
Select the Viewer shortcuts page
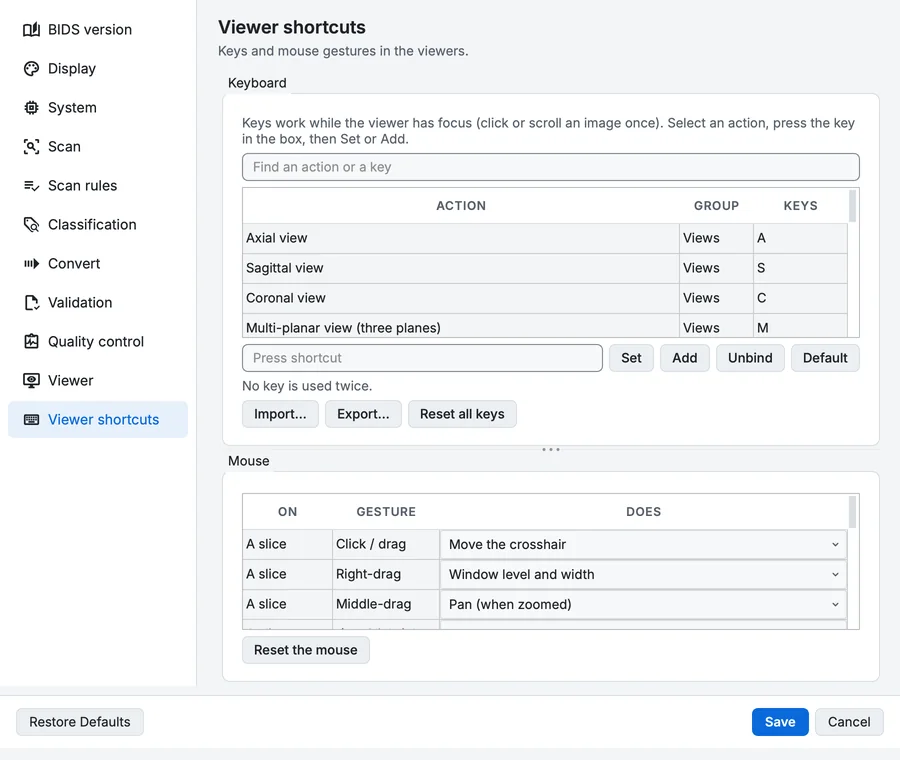pos(98,420)
